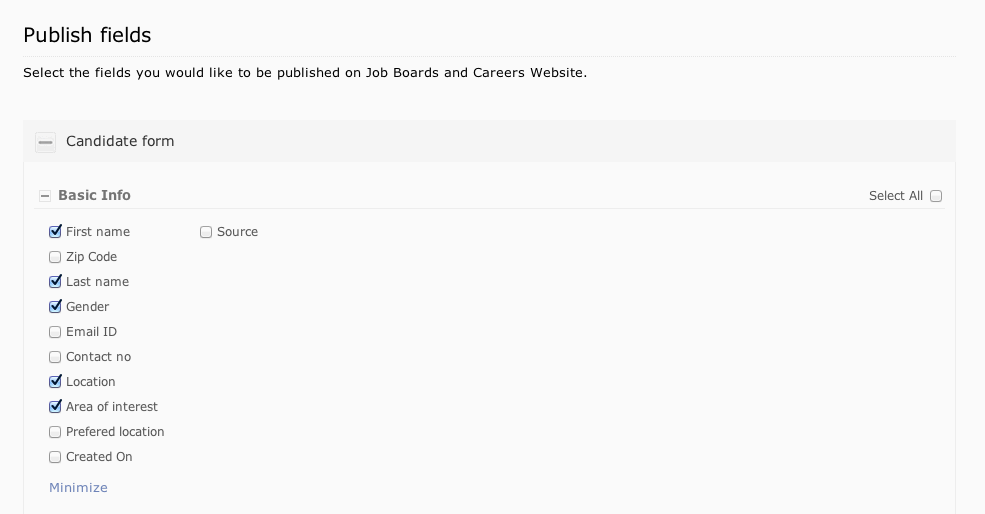Click the Basic Info heading text
The width and height of the screenshot is (985, 514).
point(94,195)
